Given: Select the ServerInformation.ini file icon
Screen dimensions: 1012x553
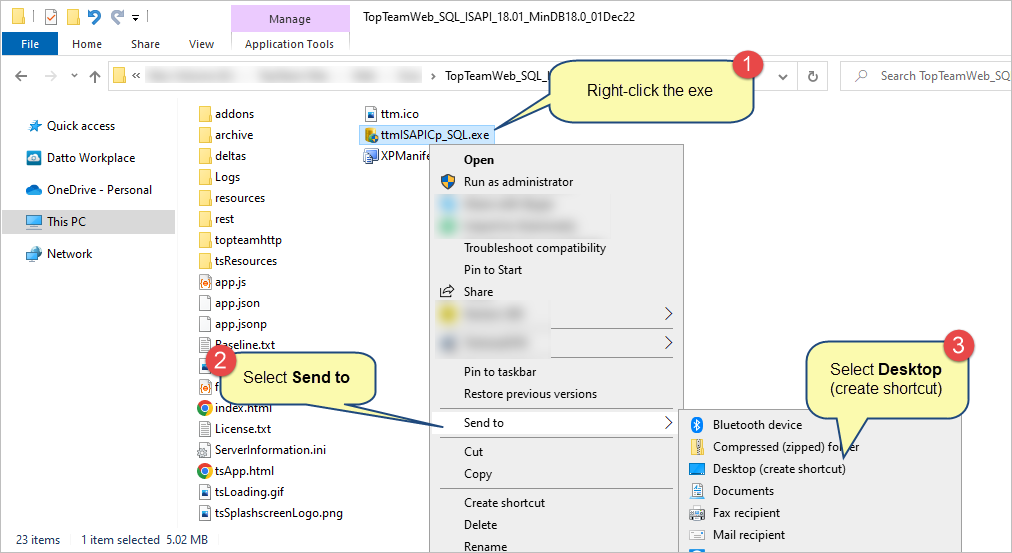Looking at the screenshot, I should click(x=205, y=450).
